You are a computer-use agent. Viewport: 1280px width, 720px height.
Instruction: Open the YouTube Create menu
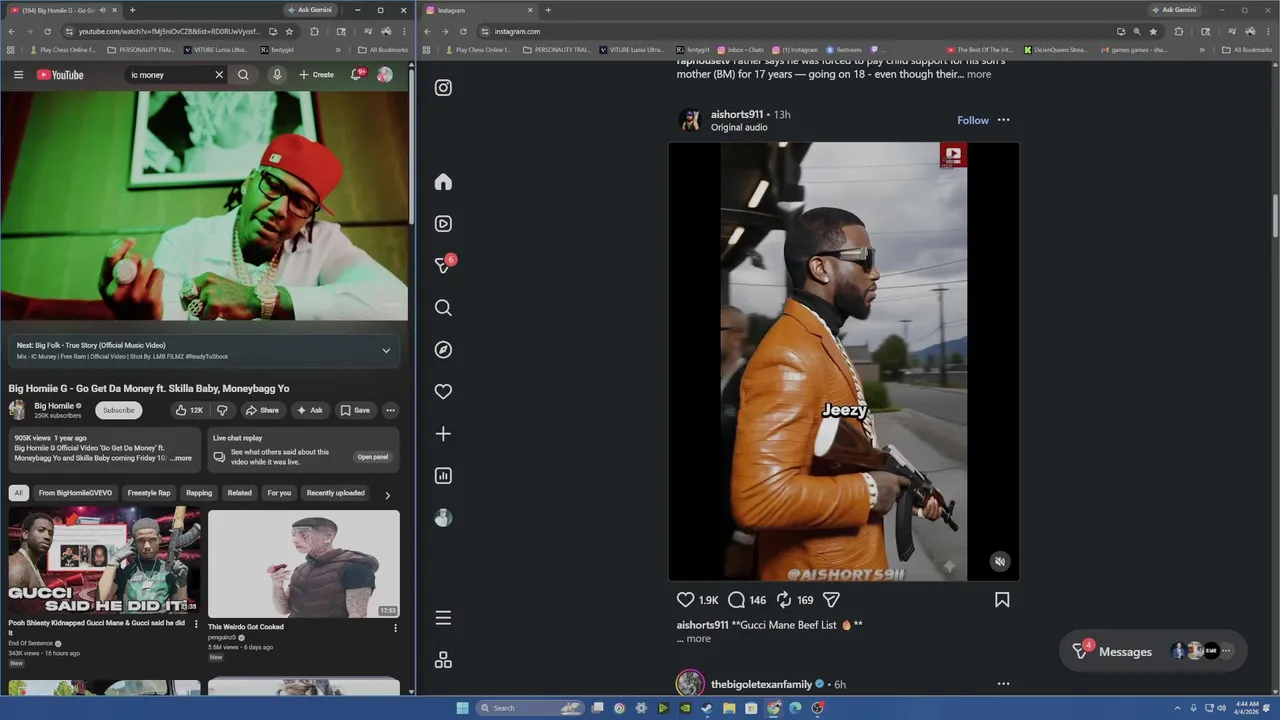pyautogui.click(x=317, y=75)
